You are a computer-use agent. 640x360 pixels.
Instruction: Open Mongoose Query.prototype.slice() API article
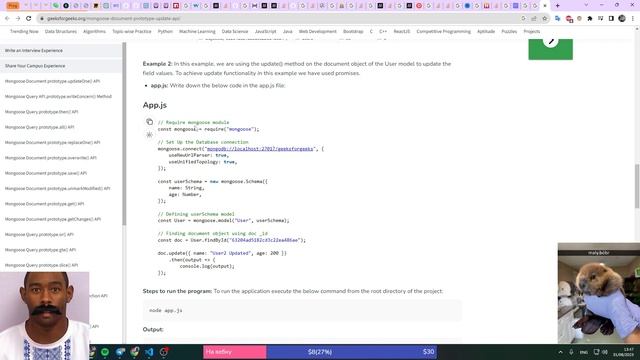(x=41, y=265)
